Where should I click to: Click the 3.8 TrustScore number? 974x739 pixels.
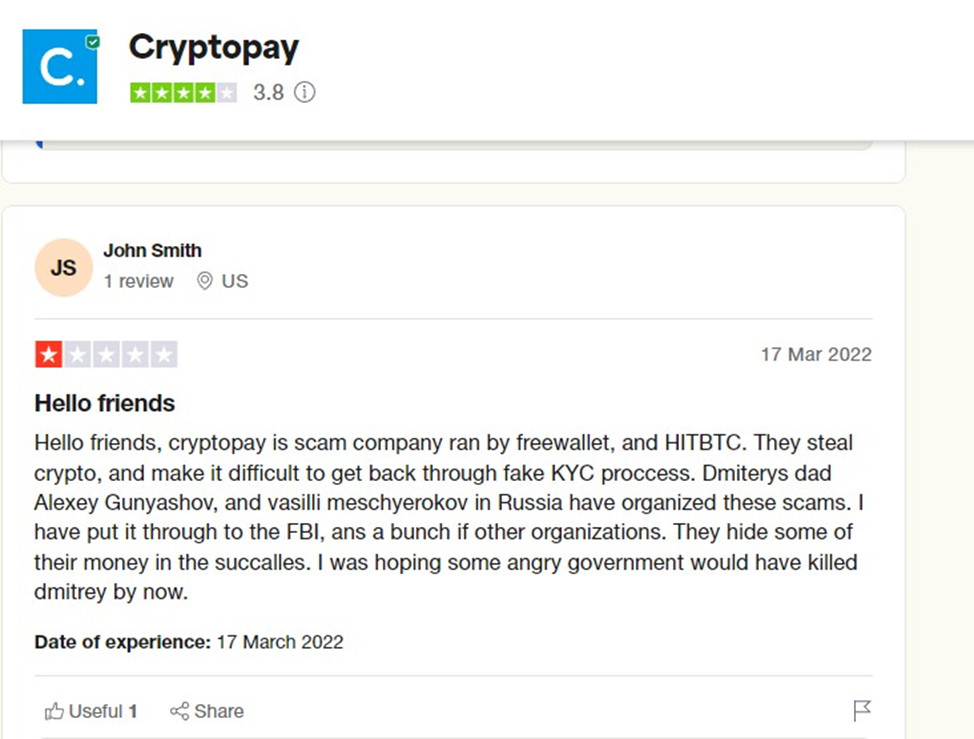click(268, 93)
